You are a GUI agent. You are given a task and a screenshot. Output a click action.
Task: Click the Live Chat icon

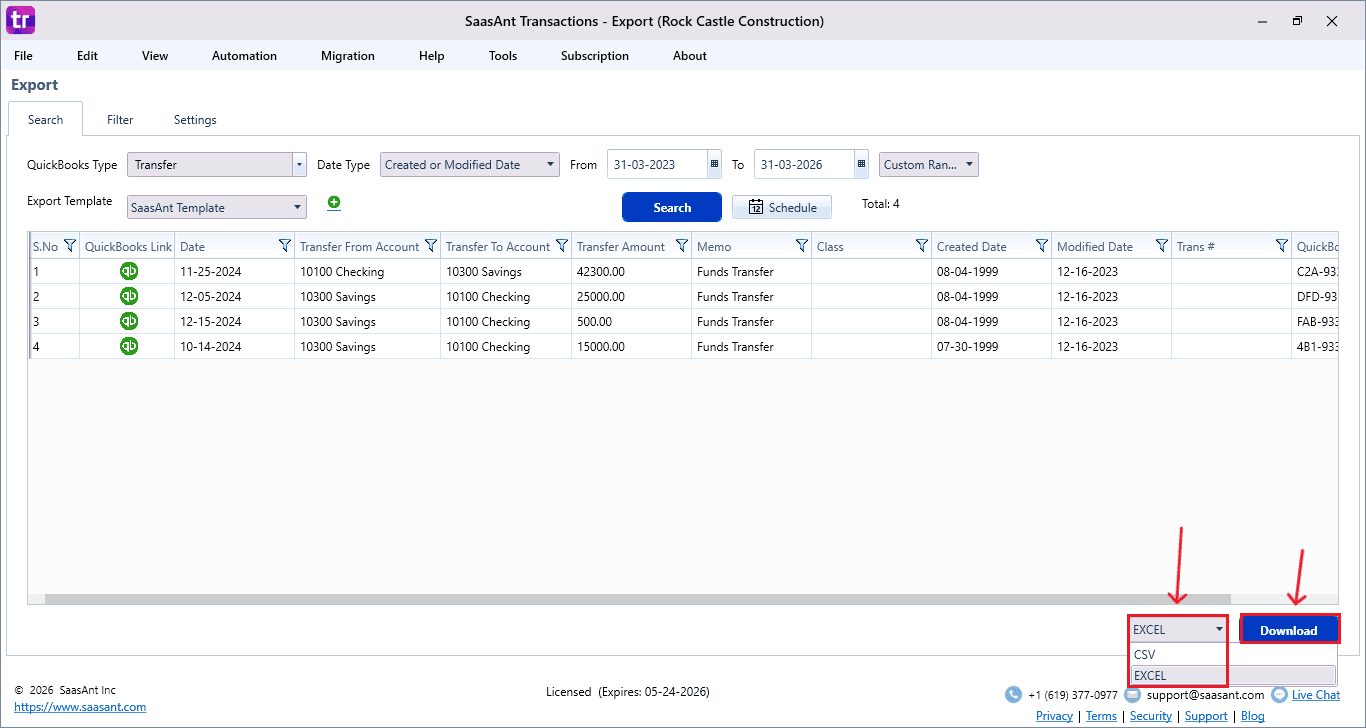pos(1279,695)
